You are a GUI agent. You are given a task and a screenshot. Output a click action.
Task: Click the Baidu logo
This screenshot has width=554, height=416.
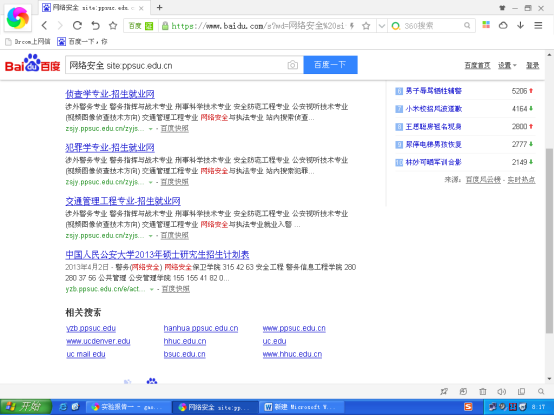click(x=33, y=63)
